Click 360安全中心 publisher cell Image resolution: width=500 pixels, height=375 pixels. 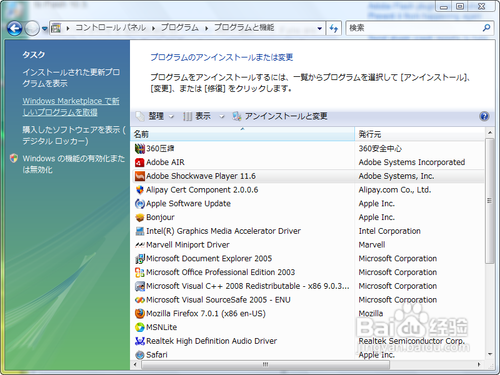pos(380,148)
